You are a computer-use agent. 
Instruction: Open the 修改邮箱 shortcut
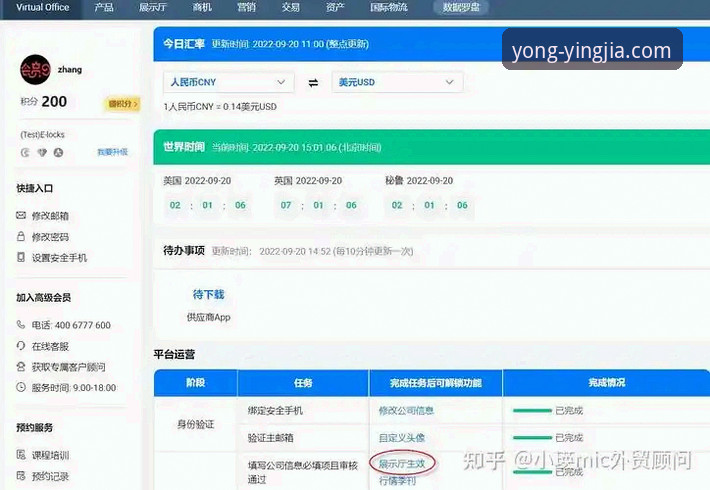[50, 216]
